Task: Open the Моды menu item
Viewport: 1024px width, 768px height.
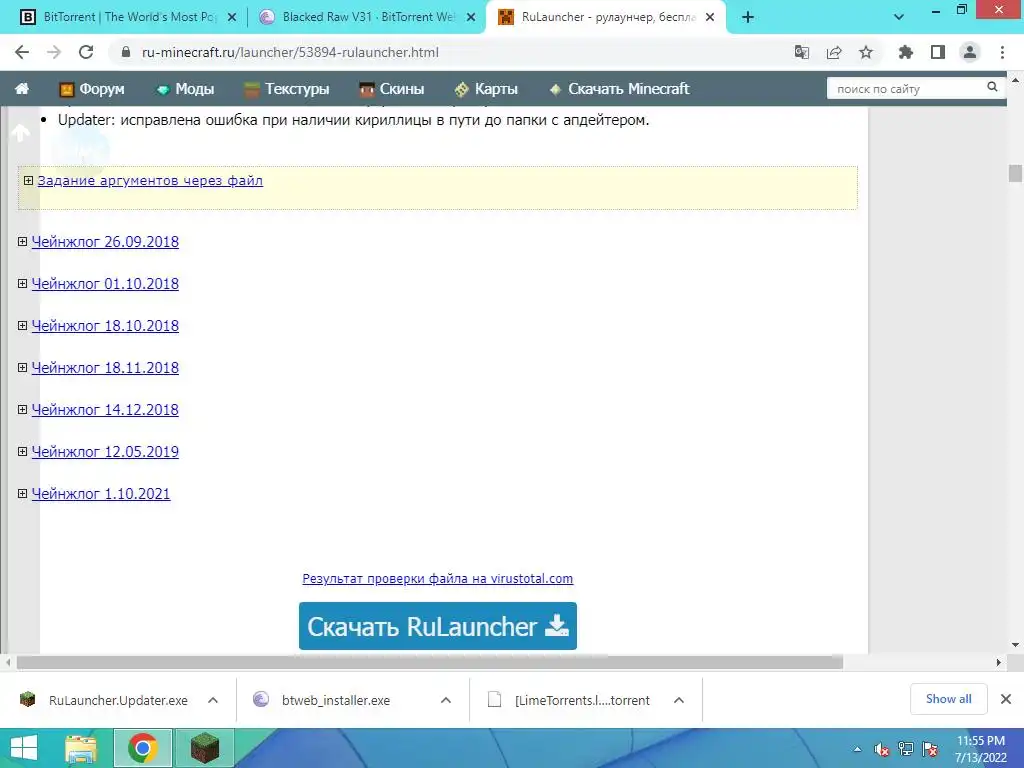Action: [x=185, y=89]
